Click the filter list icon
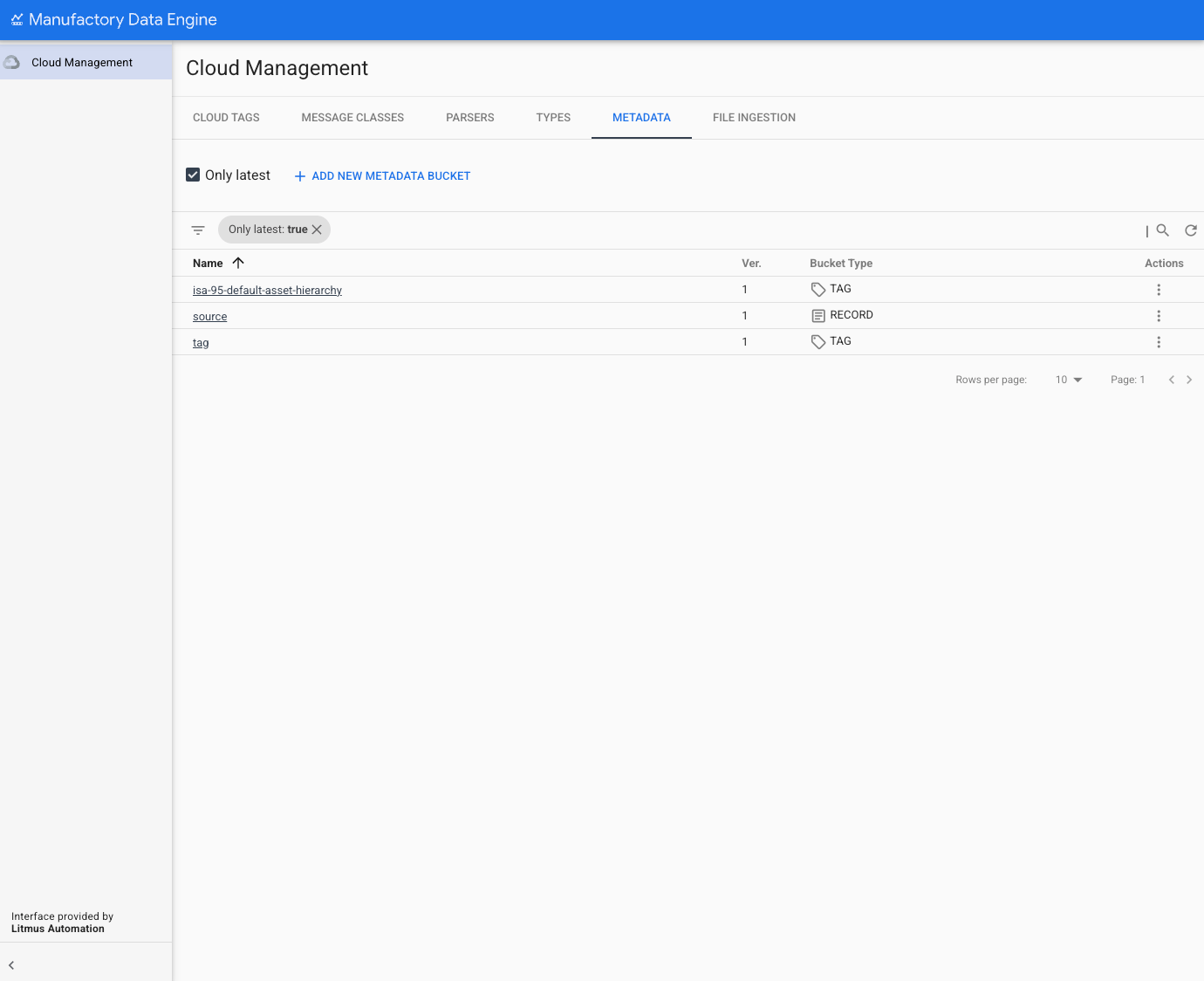Viewport: 1204px width, 981px height. [x=198, y=230]
